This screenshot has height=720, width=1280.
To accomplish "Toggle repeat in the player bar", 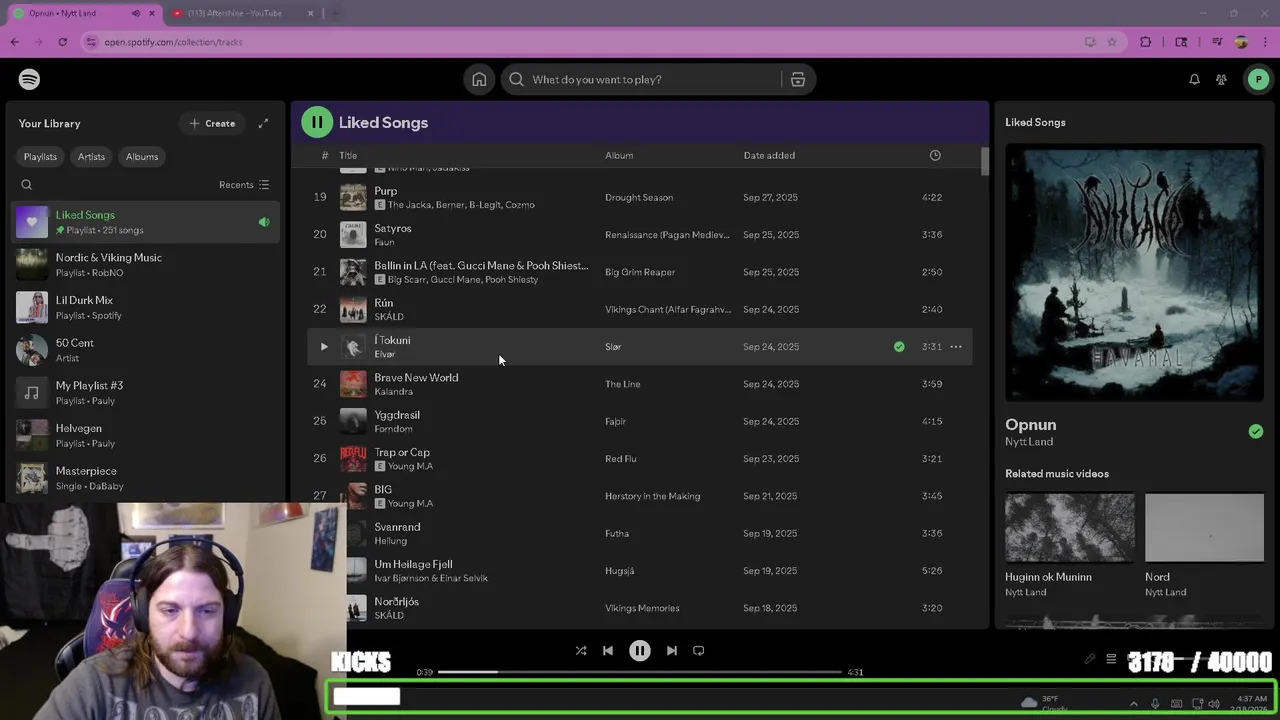I will pos(699,651).
